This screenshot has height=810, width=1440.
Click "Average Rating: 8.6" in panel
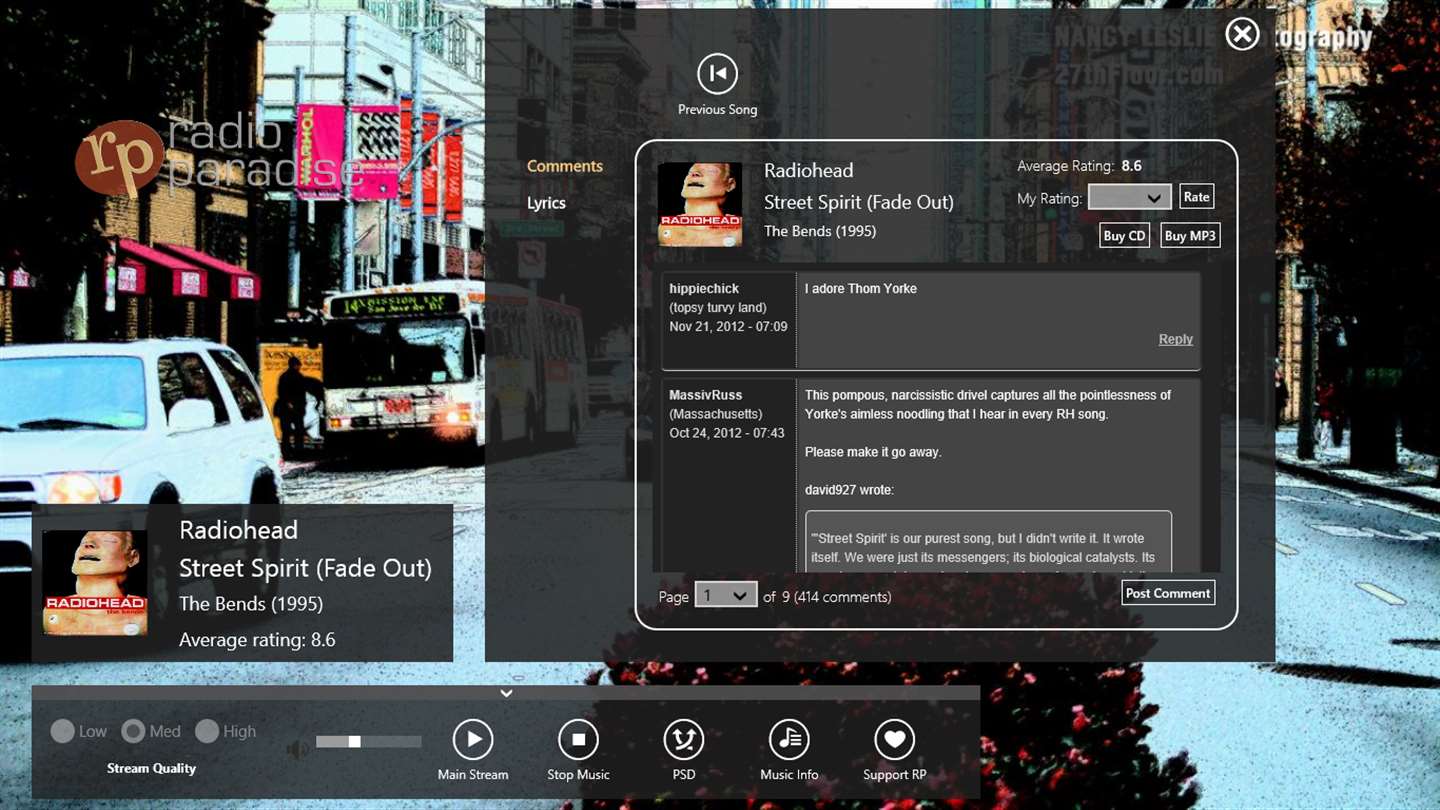[x=1079, y=166]
